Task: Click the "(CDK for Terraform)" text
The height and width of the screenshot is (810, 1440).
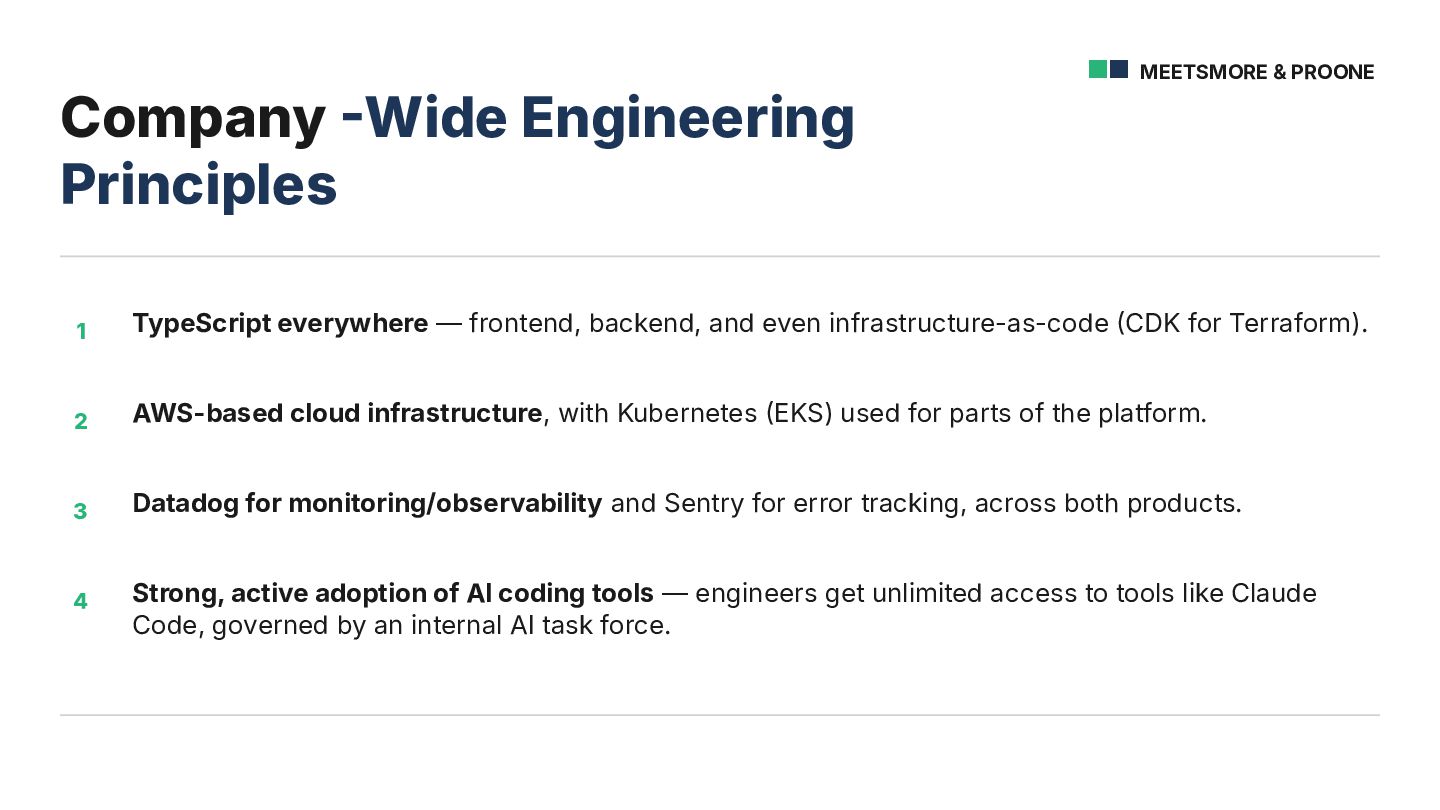Action: pos(1242,324)
